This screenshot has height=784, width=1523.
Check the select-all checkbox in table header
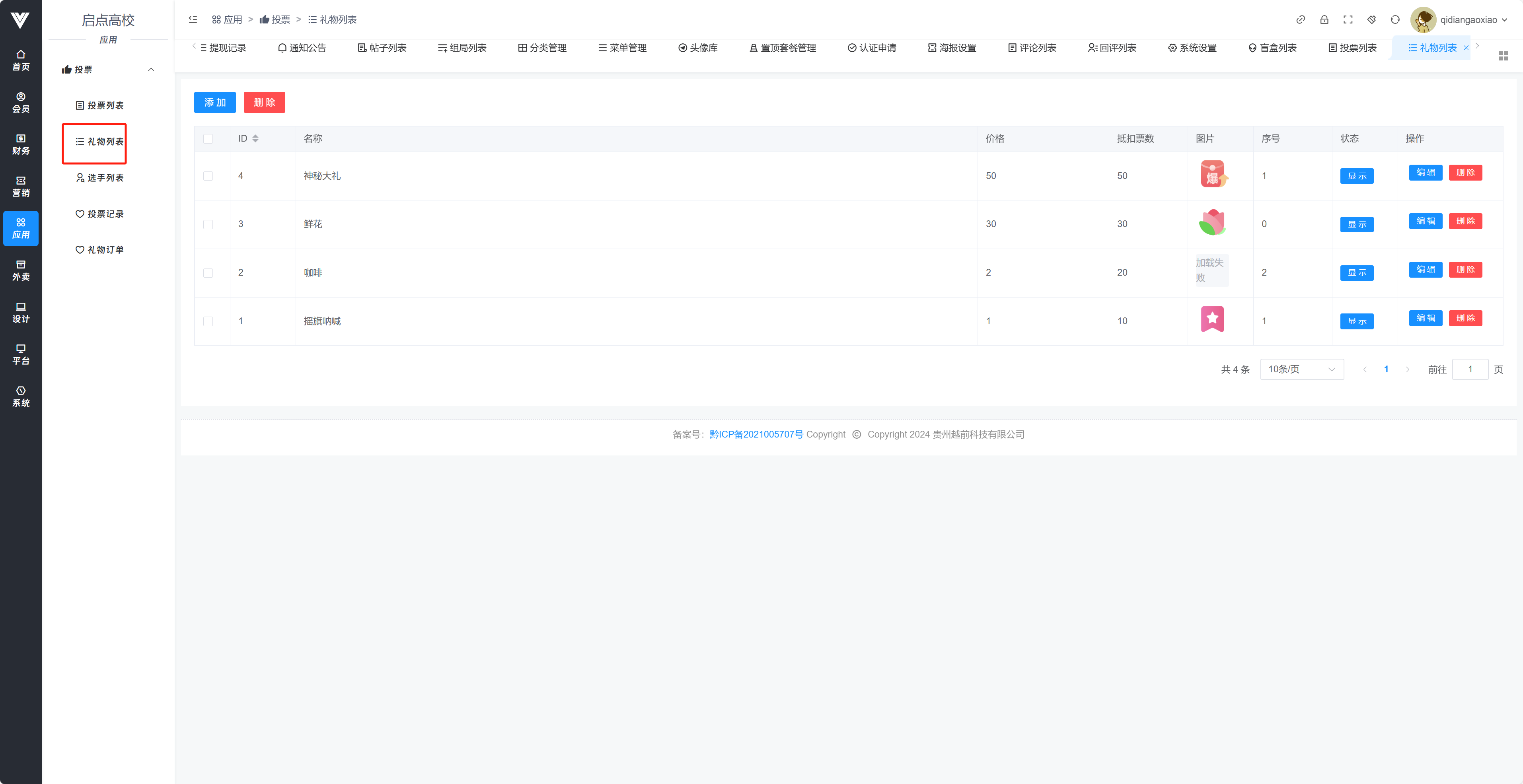tap(208, 139)
